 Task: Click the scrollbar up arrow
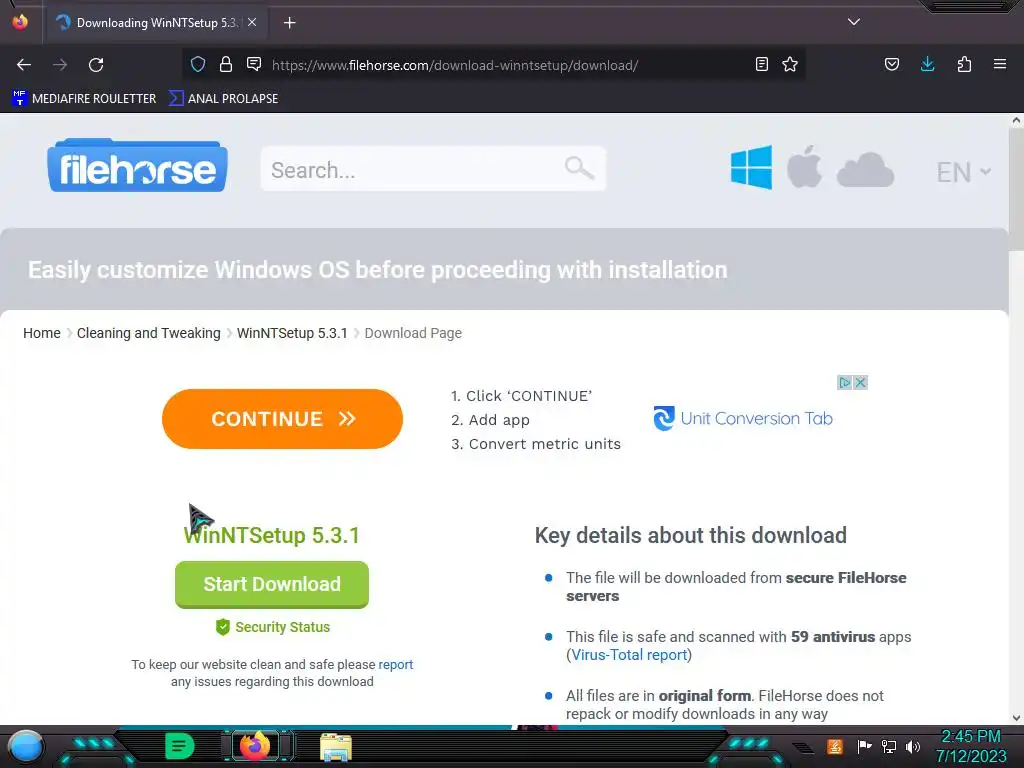tap(1016, 120)
